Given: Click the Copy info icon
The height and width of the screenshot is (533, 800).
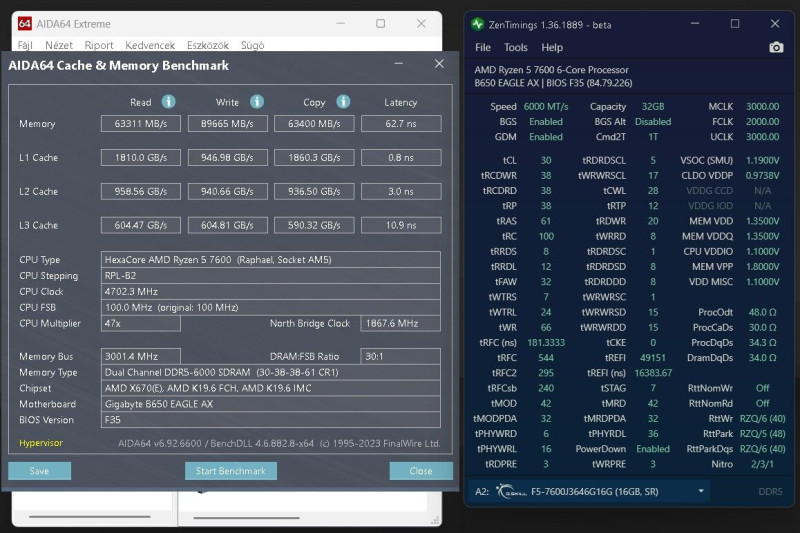Looking at the screenshot, I should [x=343, y=101].
